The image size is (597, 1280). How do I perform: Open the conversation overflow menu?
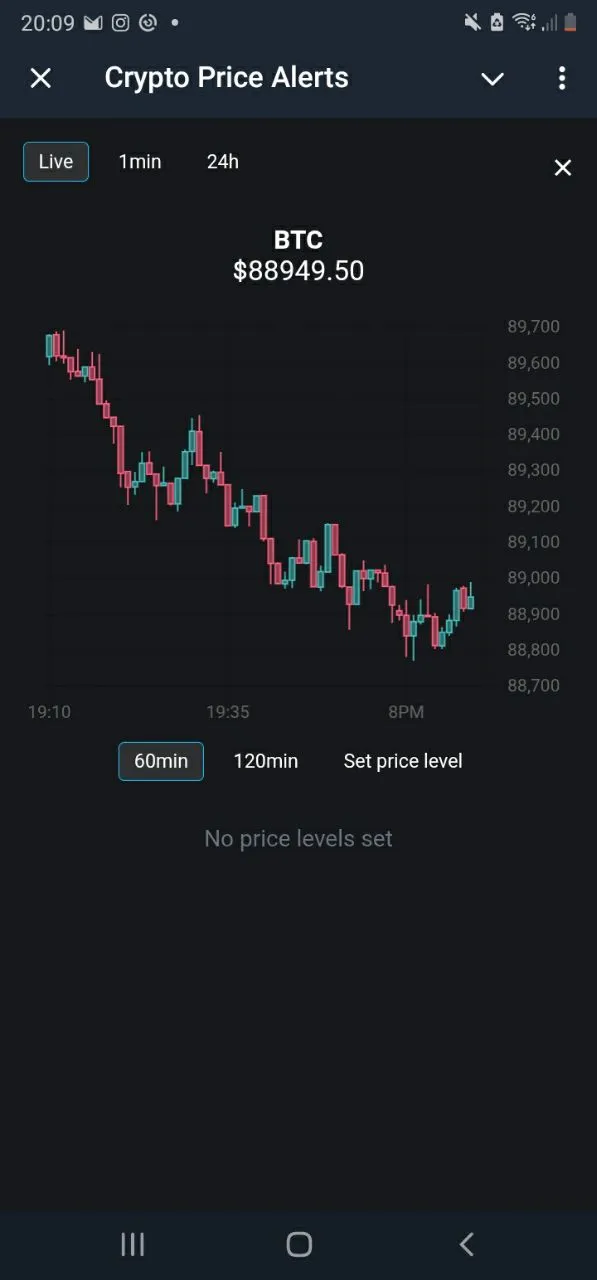pos(562,78)
